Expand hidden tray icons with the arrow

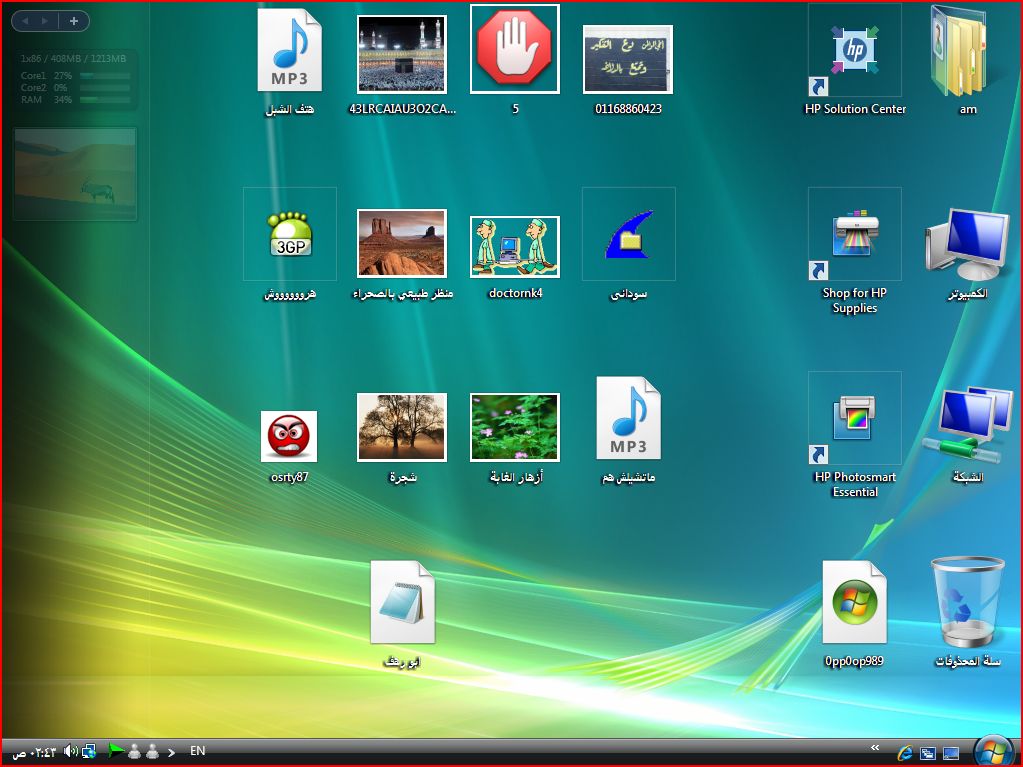171,753
